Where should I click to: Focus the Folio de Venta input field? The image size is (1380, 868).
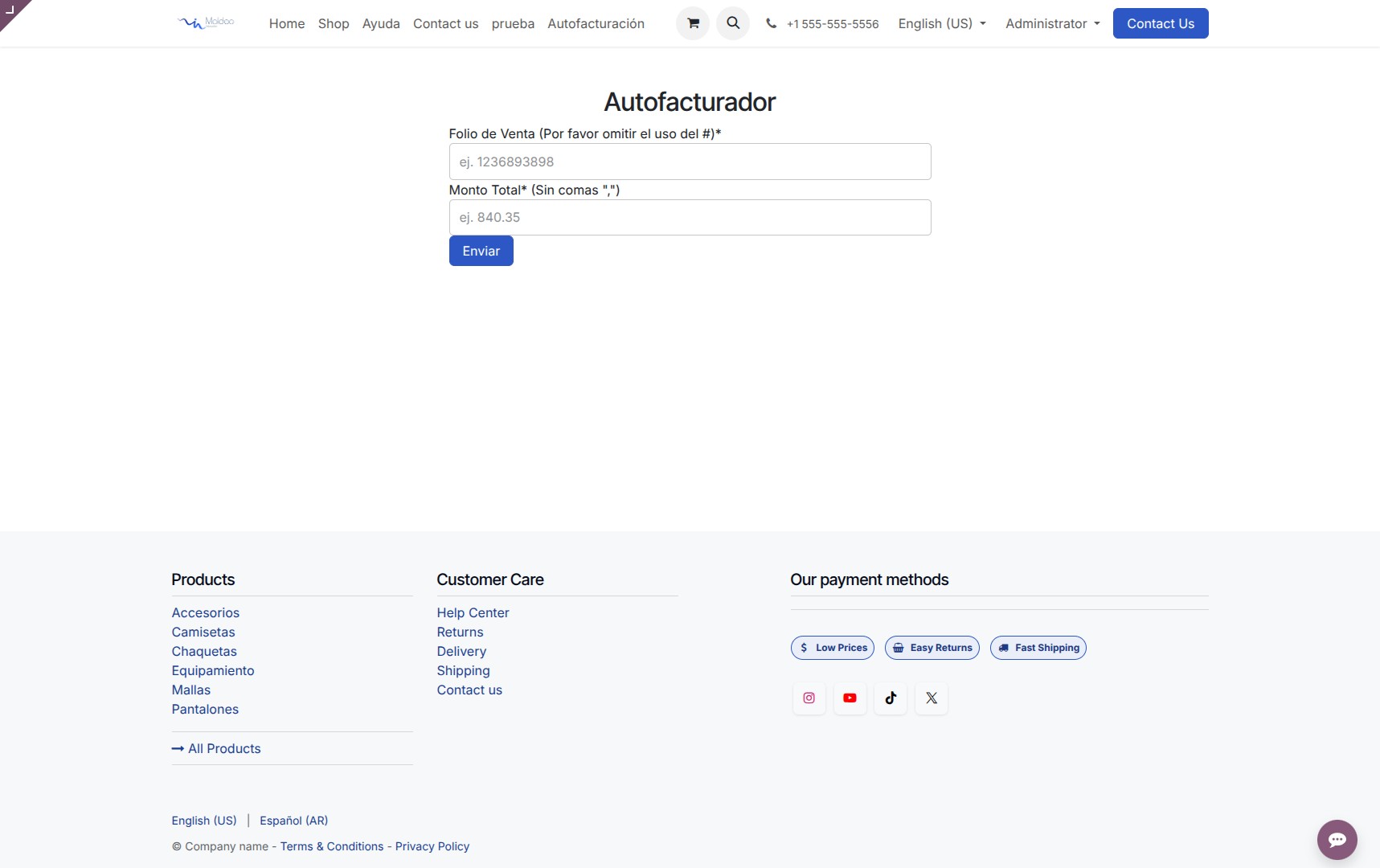click(x=690, y=162)
